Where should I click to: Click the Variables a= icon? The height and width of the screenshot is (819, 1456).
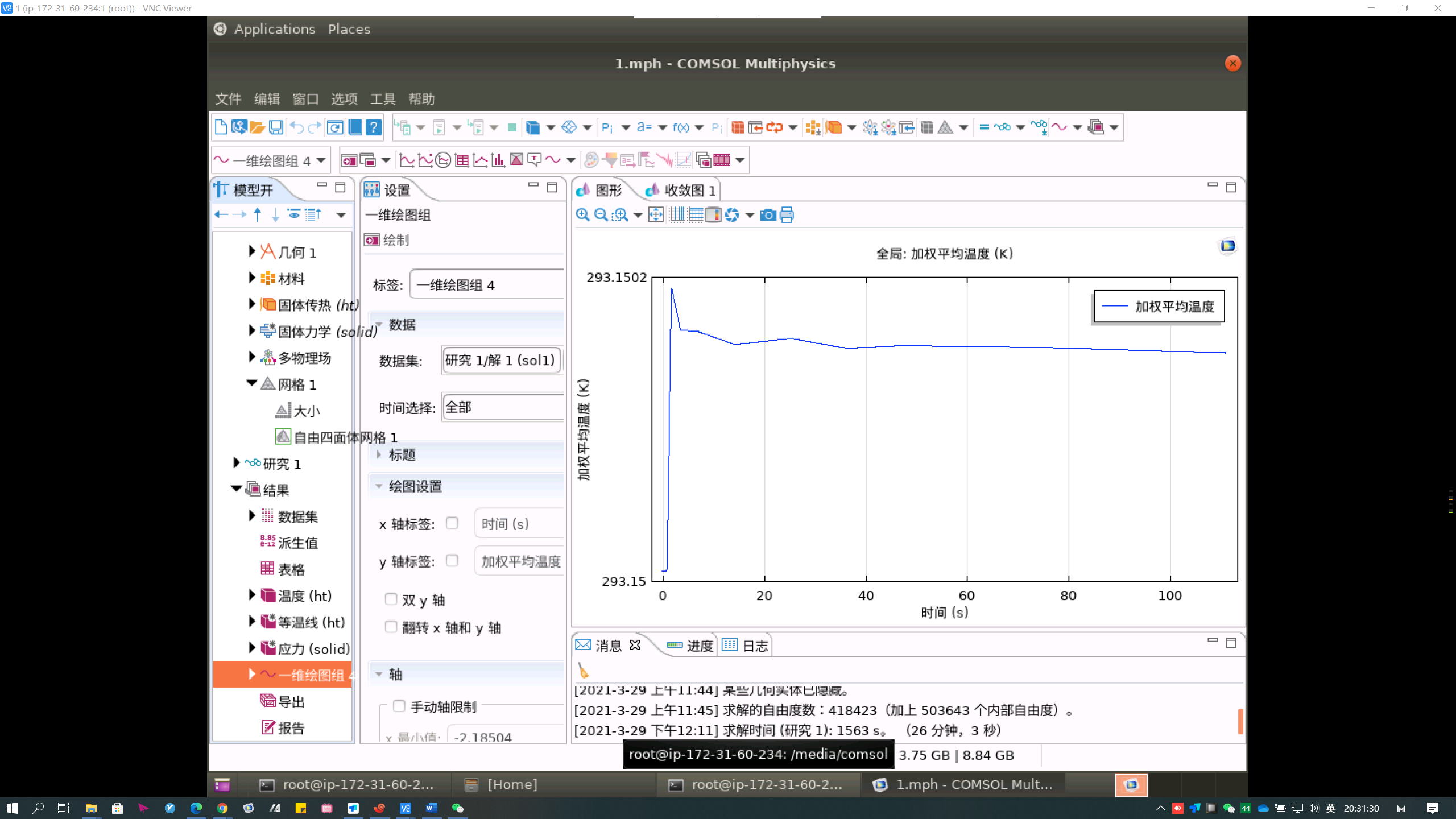click(644, 127)
